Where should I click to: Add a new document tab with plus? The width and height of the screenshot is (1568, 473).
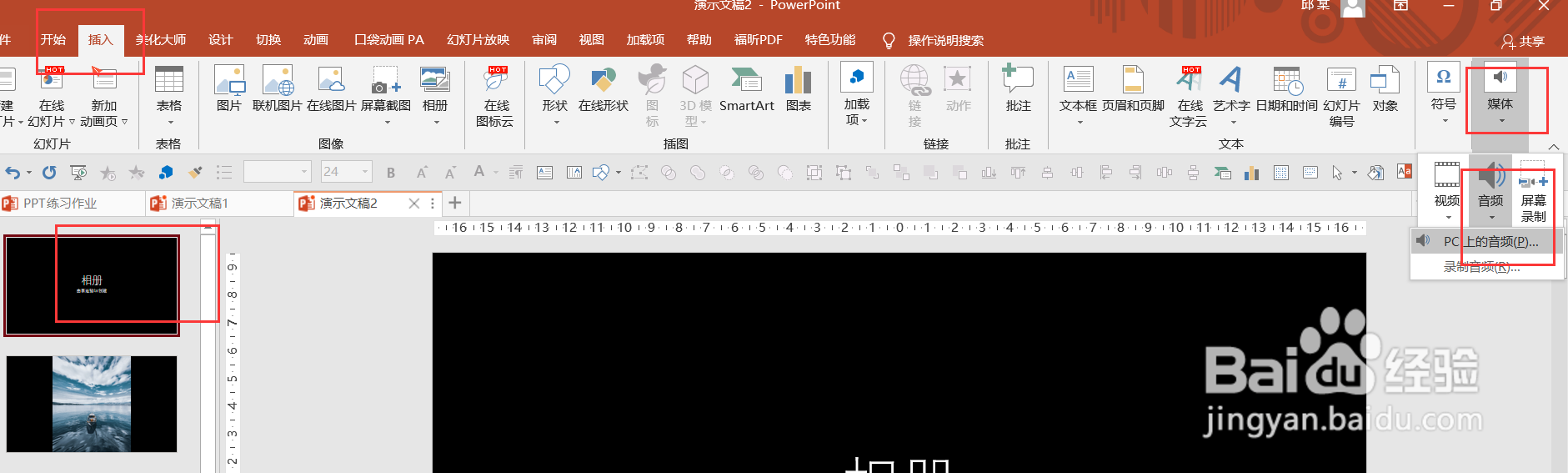455,203
